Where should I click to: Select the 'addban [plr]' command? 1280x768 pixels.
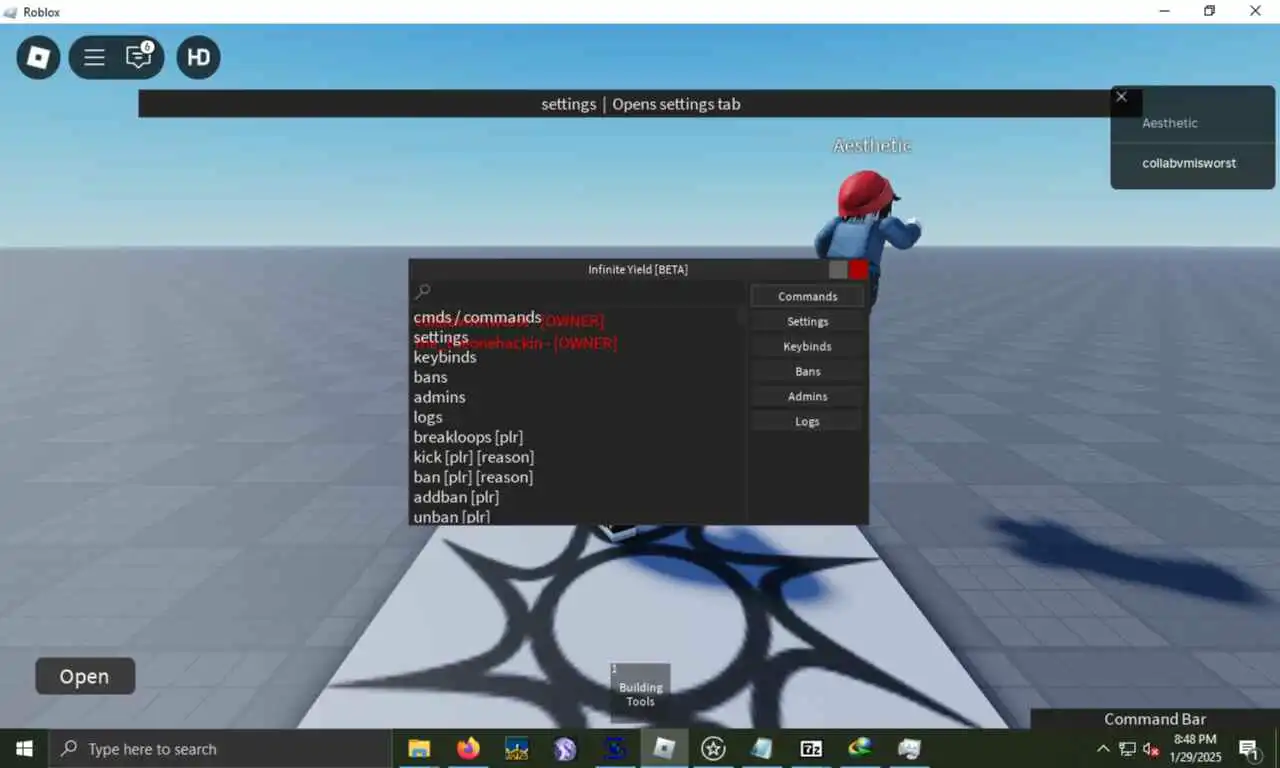pos(456,497)
